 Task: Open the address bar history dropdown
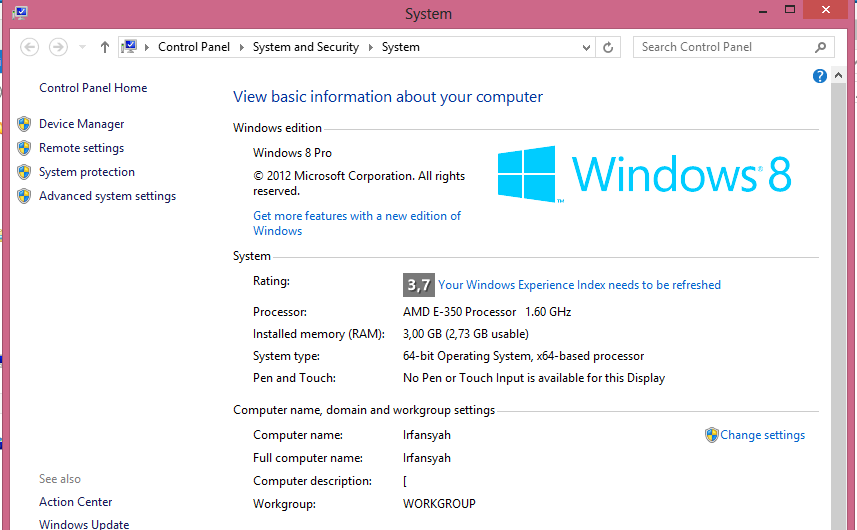click(x=586, y=48)
